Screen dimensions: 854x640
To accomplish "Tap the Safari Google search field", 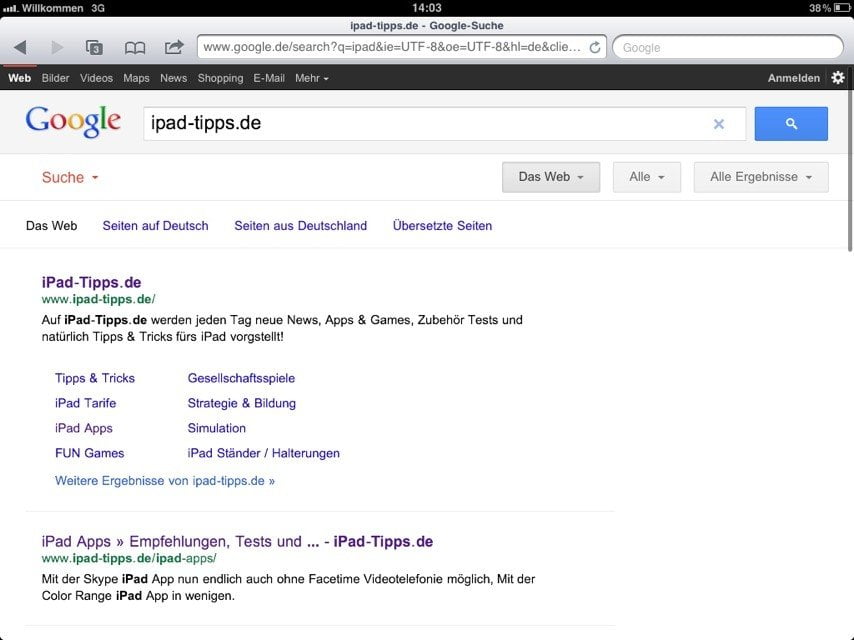I will click(x=728, y=47).
